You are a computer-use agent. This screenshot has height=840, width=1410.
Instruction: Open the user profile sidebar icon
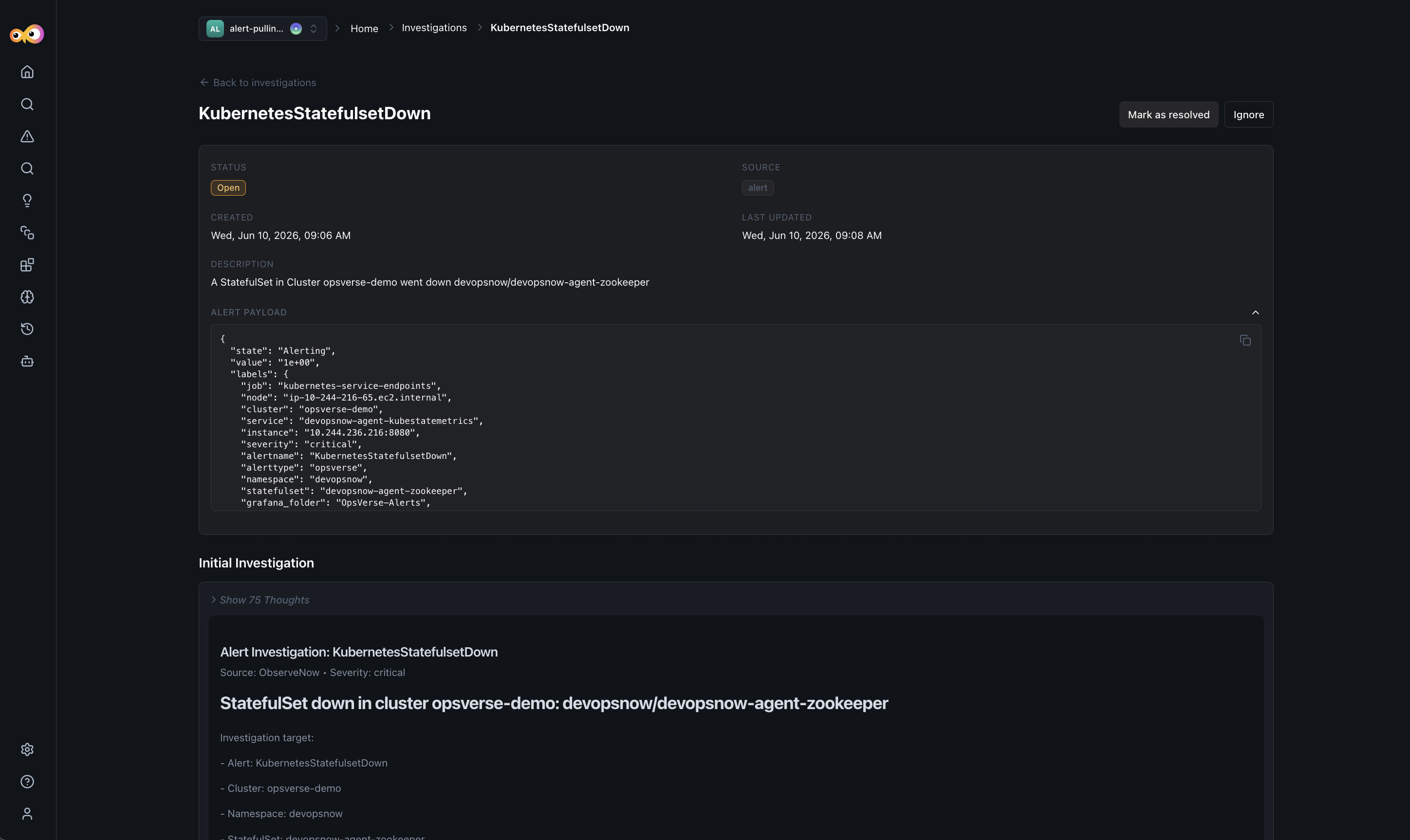pos(27,814)
